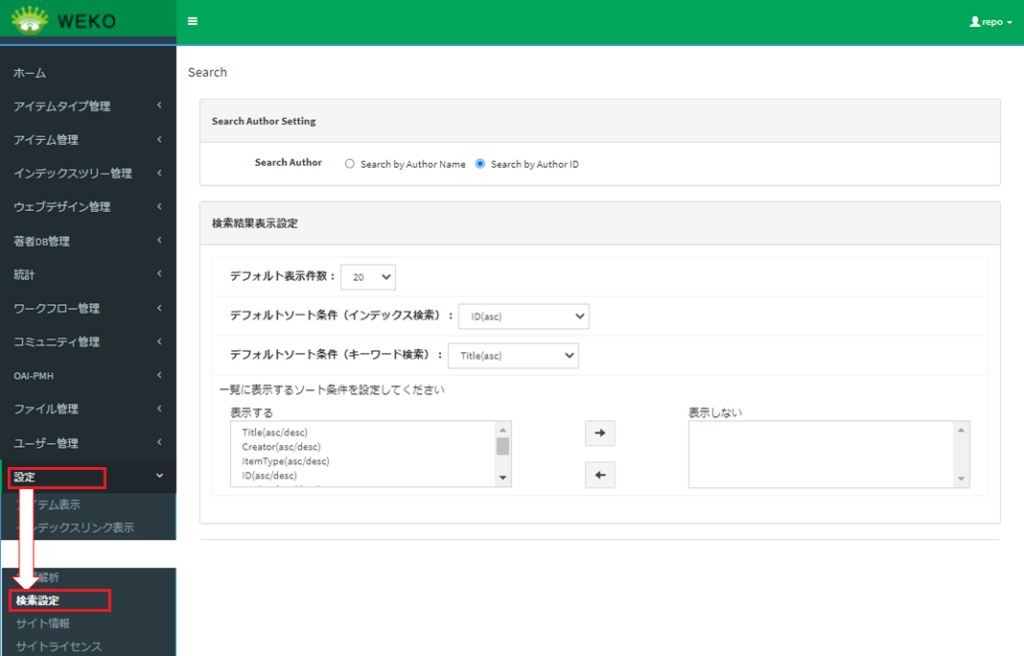Collapse the 設定 menu chevron
This screenshot has width=1024, height=656.
click(x=160, y=476)
